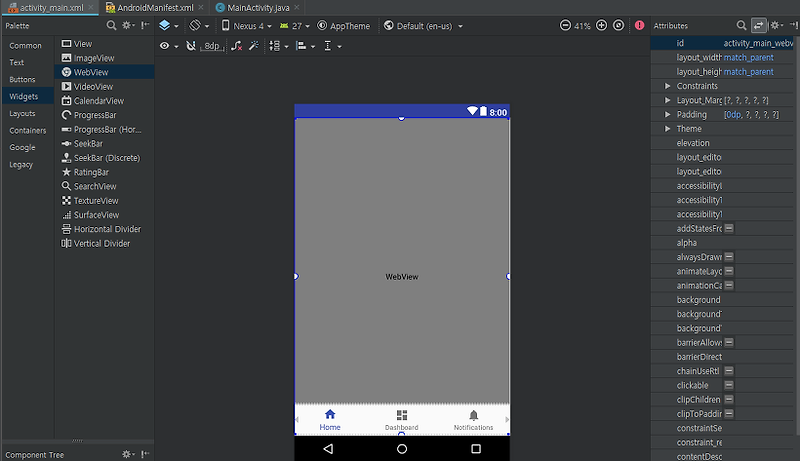This screenshot has width=800, height=461.
Task: Pick the SearchView widget
Action: pyautogui.click(x=104, y=187)
